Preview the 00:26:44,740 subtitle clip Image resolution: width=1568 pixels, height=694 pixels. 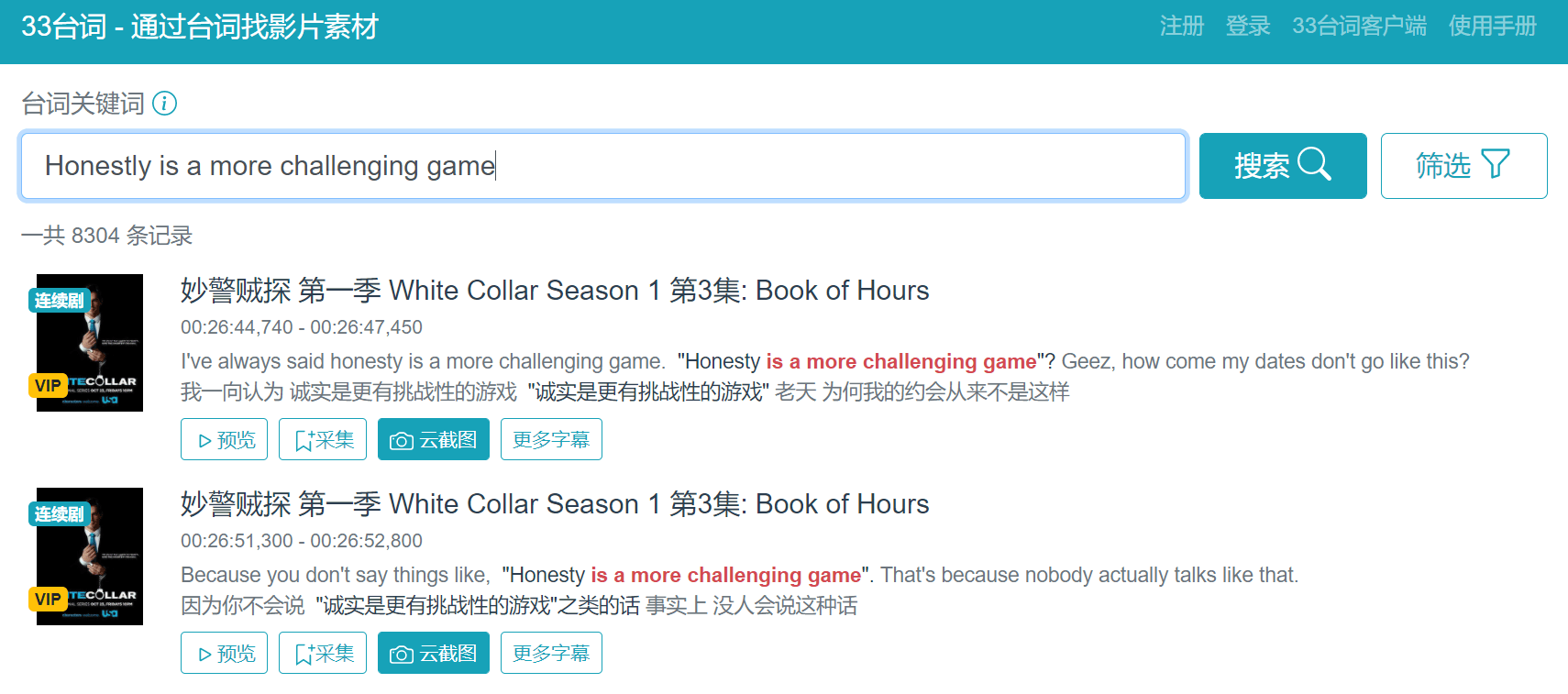pos(224,439)
